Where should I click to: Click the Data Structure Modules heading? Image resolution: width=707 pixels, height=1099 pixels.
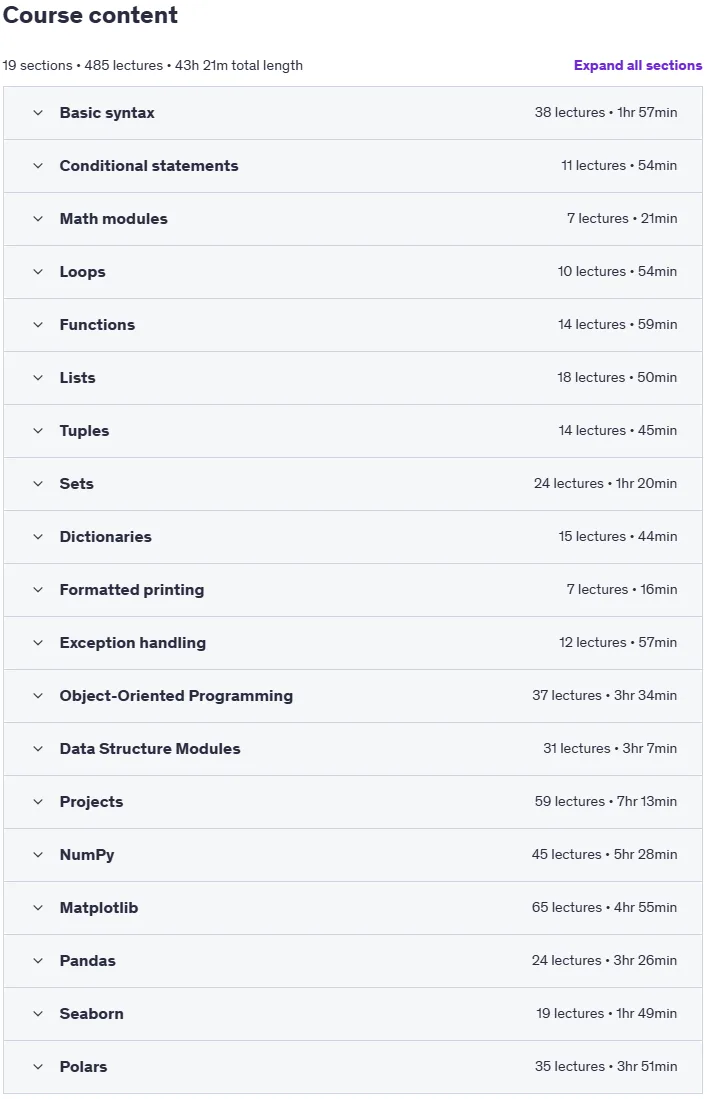150,749
